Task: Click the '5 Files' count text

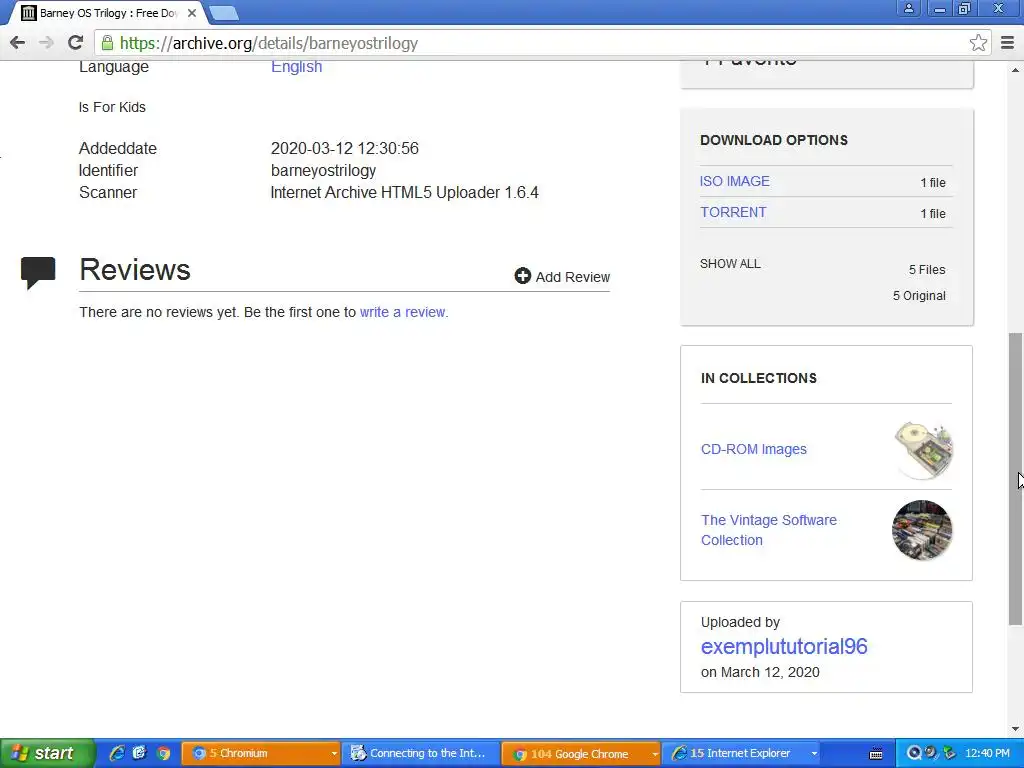Action: (927, 270)
